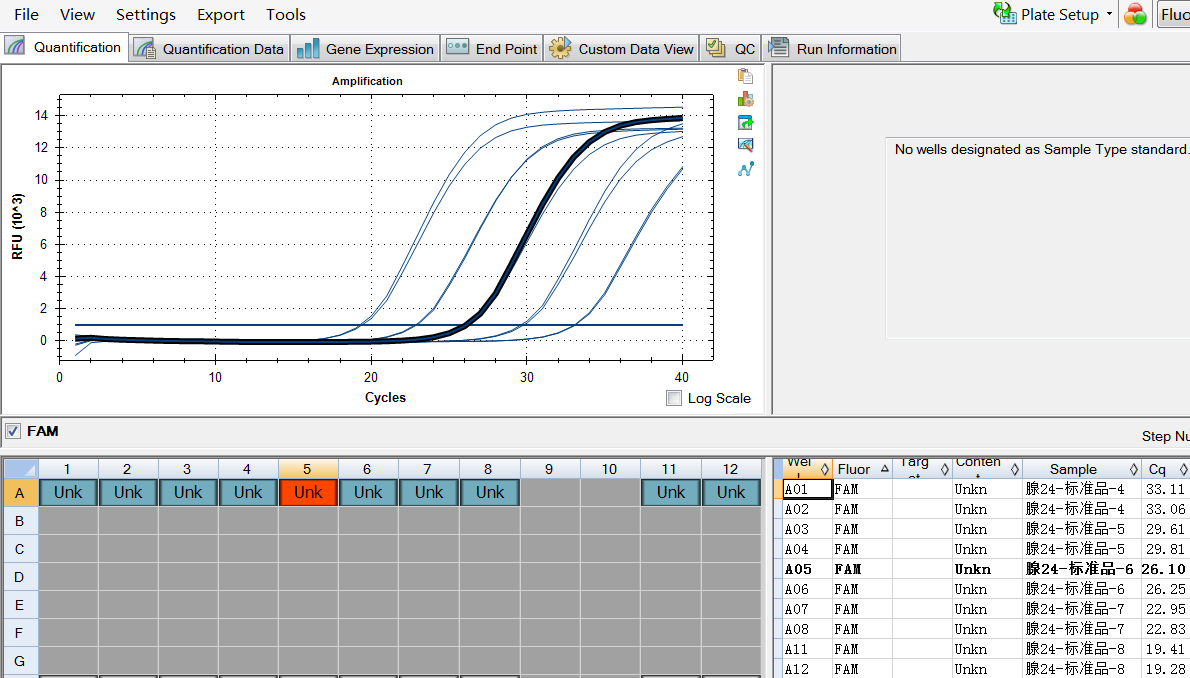Sort results table by Fluor column
1190x678 pixels.
(x=862, y=468)
